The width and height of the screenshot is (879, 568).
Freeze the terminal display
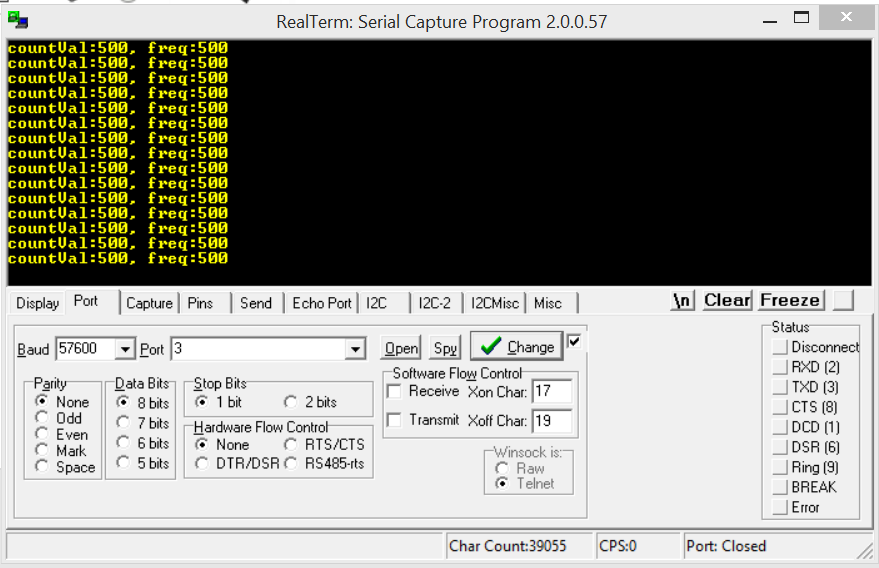point(790,301)
